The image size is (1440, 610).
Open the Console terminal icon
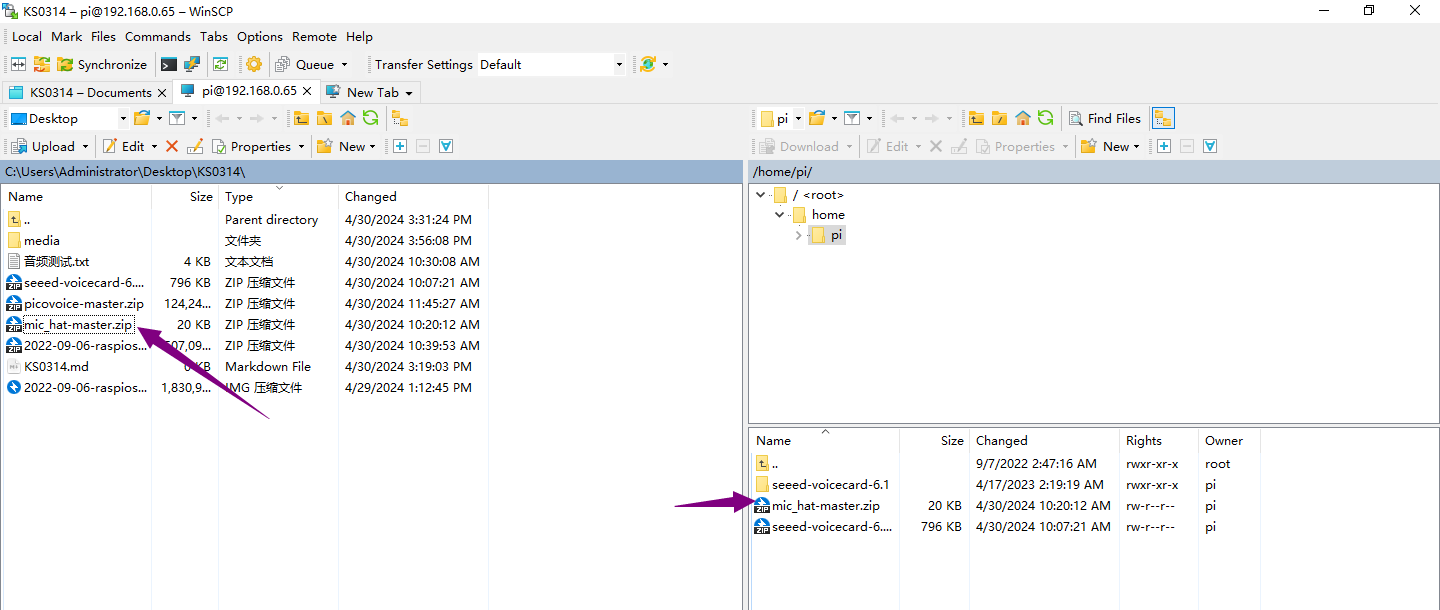point(169,64)
